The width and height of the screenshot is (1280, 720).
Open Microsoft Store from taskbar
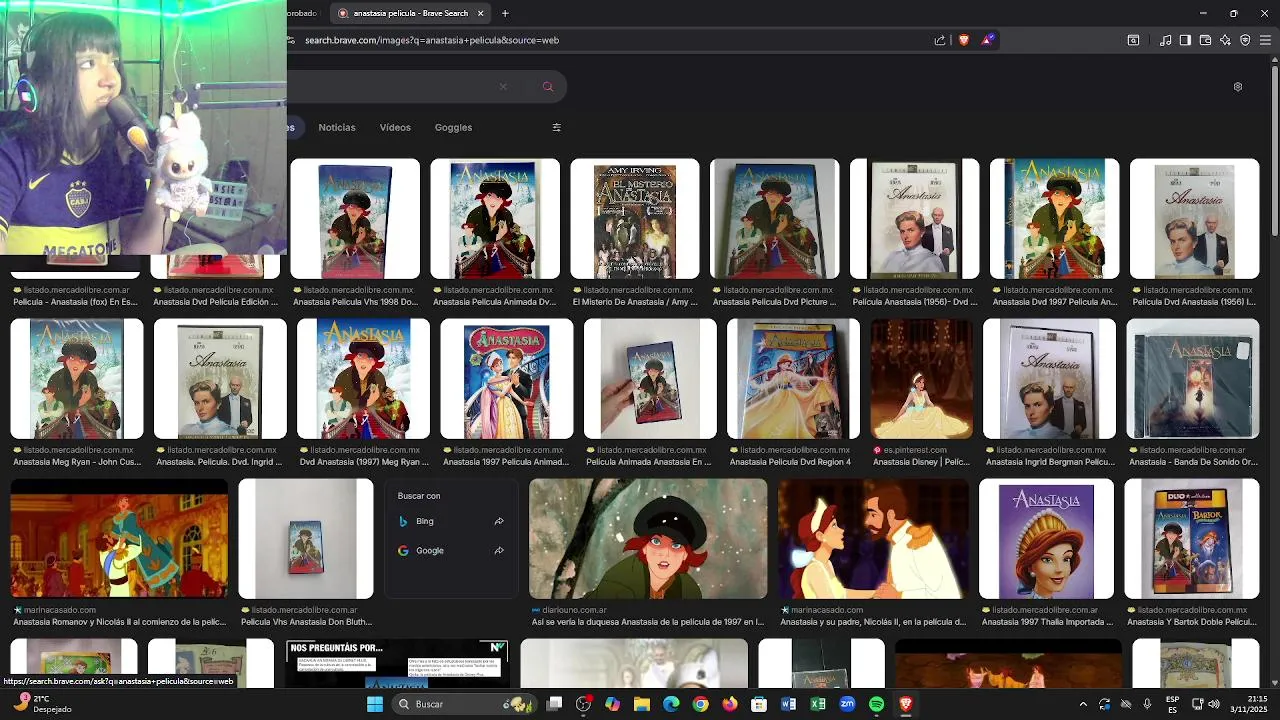click(759, 704)
